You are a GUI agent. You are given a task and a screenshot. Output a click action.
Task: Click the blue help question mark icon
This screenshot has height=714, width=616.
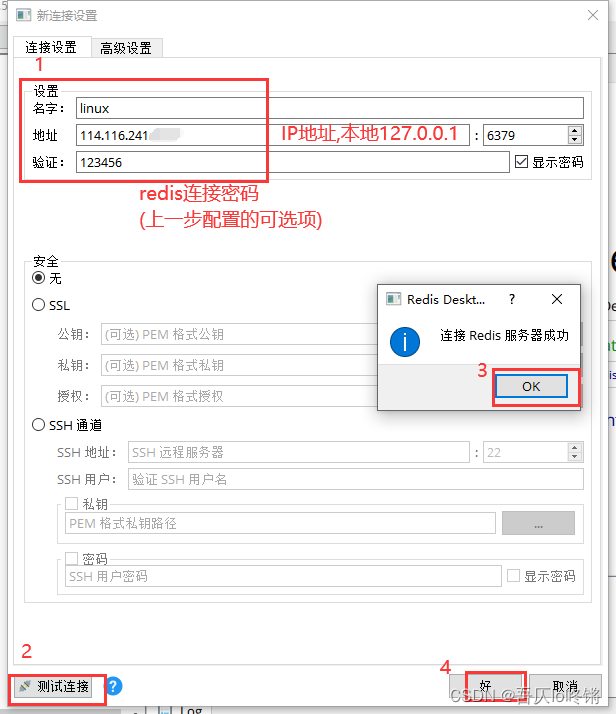click(114, 686)
